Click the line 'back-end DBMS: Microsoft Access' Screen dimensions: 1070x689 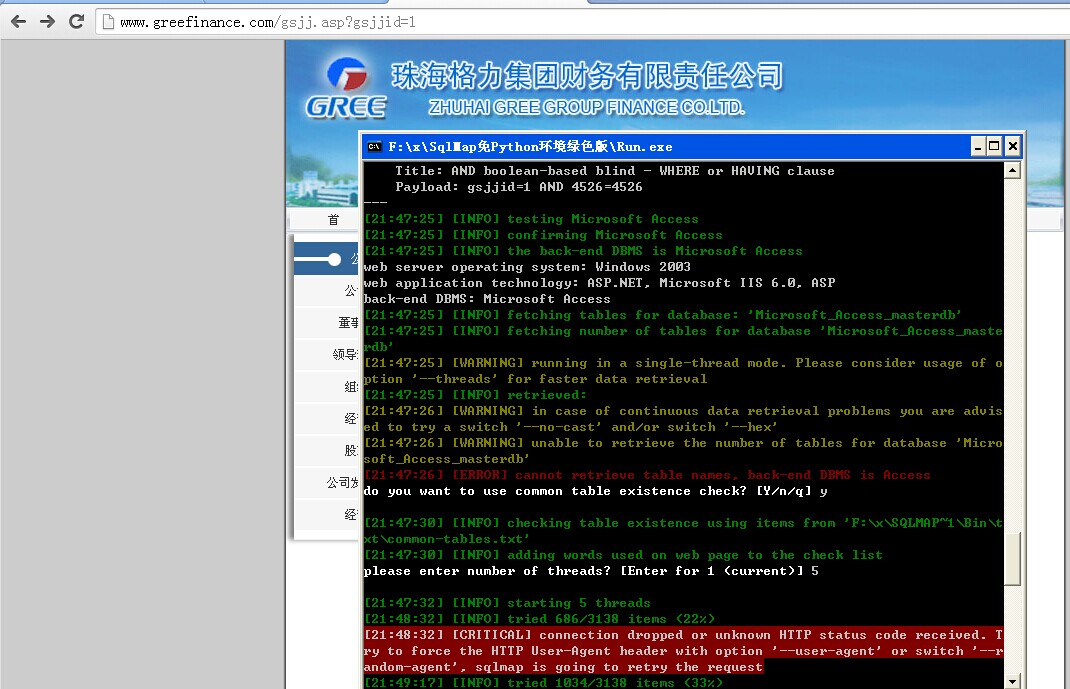tap(487, 299)
